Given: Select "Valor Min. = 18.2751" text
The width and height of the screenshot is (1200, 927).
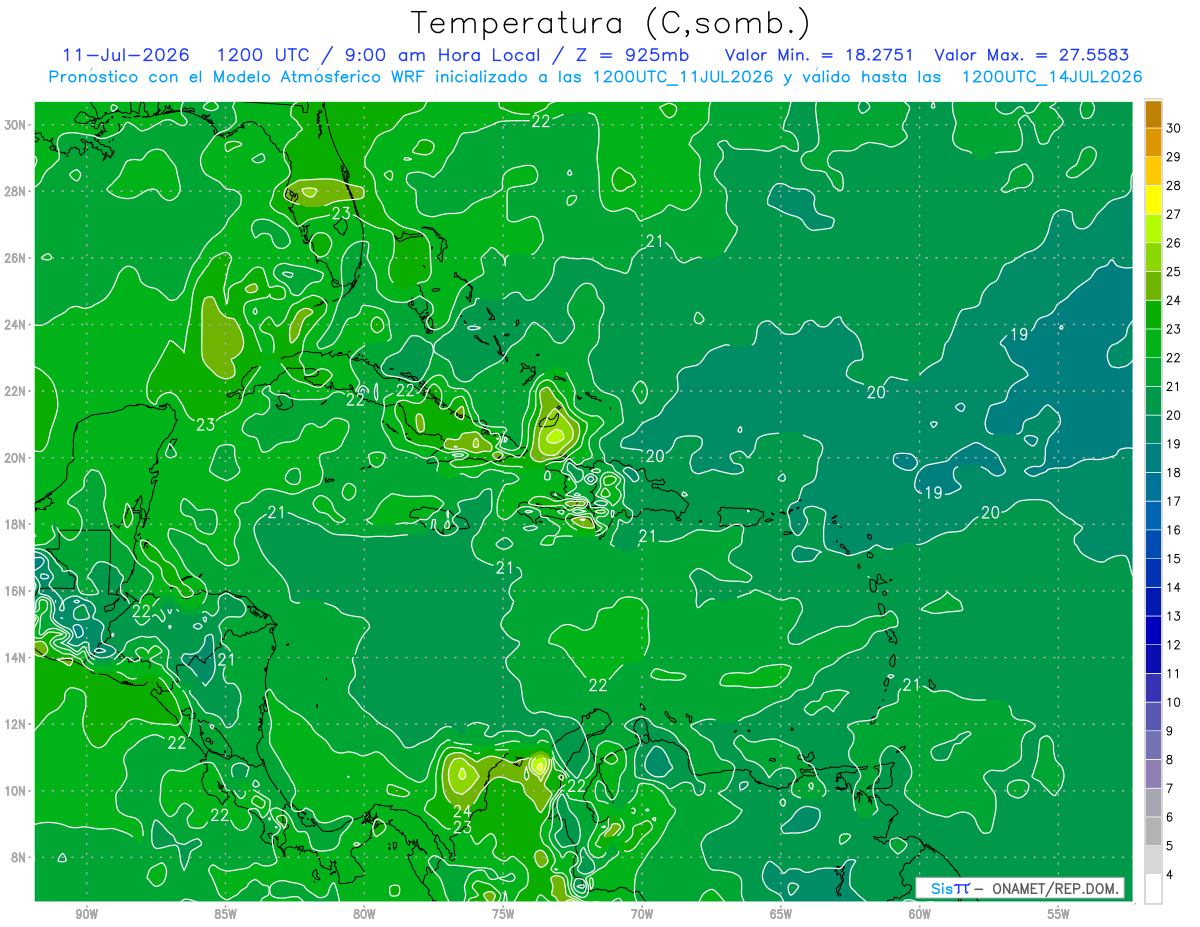Looking at the screenshot, I should tap(819, 55).
